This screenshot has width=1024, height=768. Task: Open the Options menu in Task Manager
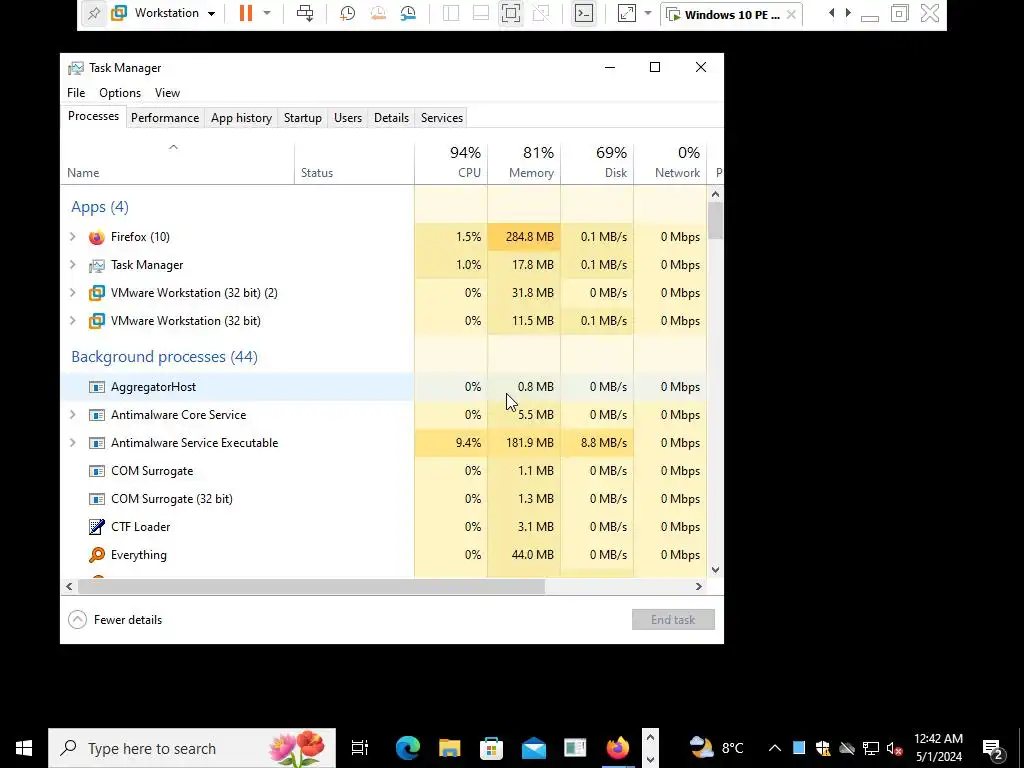point(120,93)
